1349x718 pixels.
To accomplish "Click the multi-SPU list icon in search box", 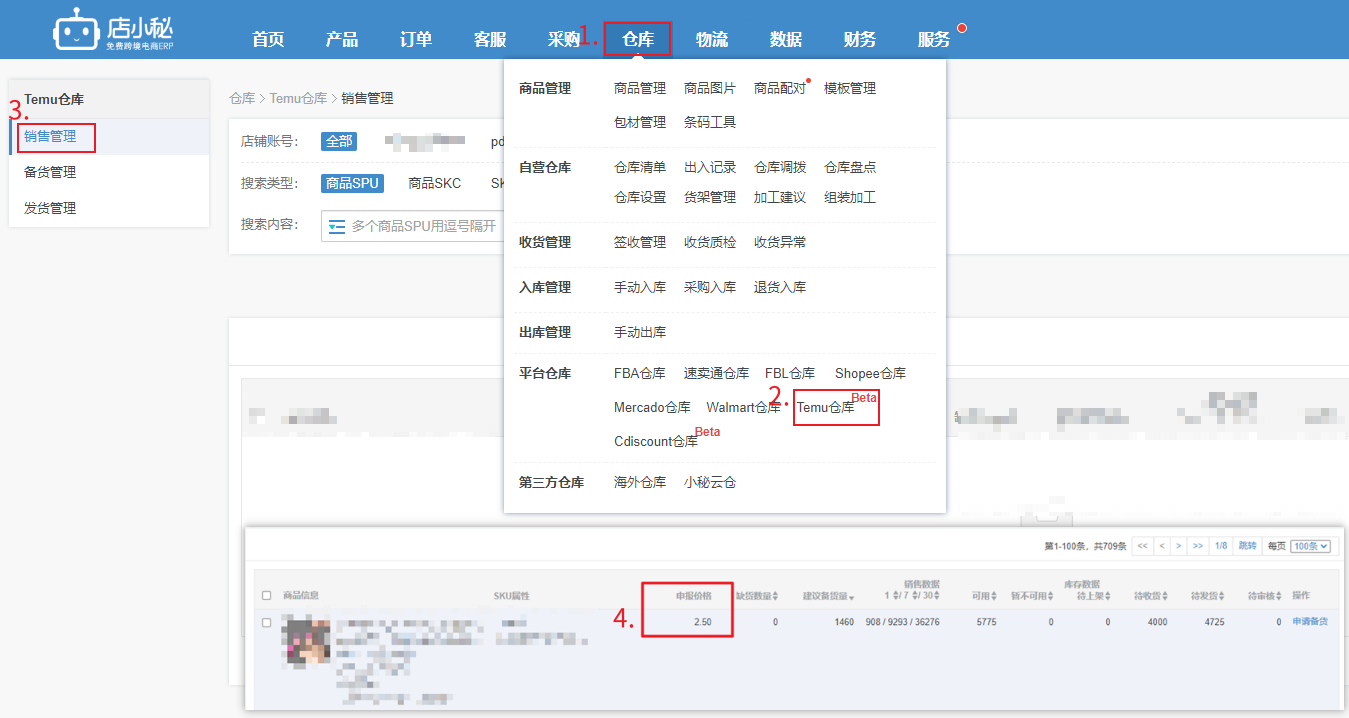I will pyautogui.click(x=337, y=227).
